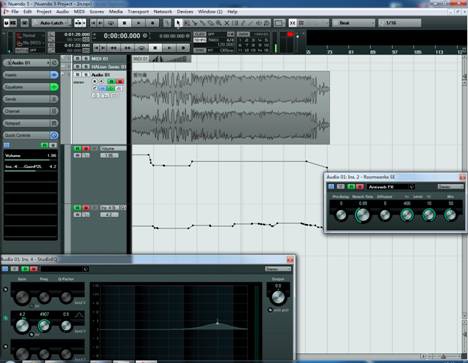The image size is (468, 363).
Task: Mute the MIDI 01 track
Action: pyautogui.click(x=77, y=59)
